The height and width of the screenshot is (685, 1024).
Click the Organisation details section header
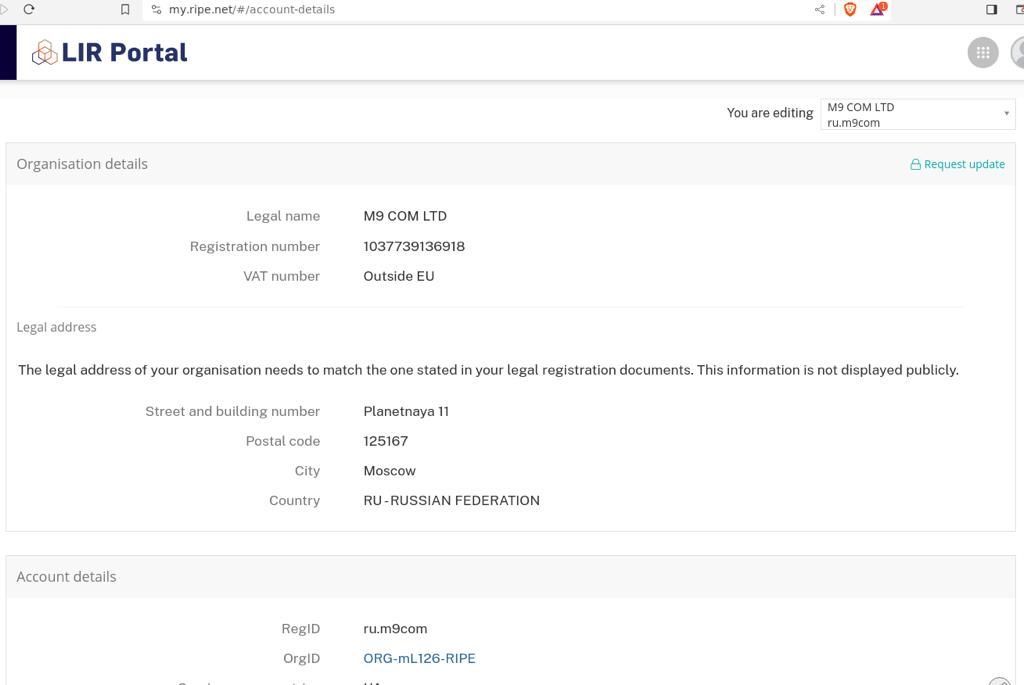tap(82, 164)
